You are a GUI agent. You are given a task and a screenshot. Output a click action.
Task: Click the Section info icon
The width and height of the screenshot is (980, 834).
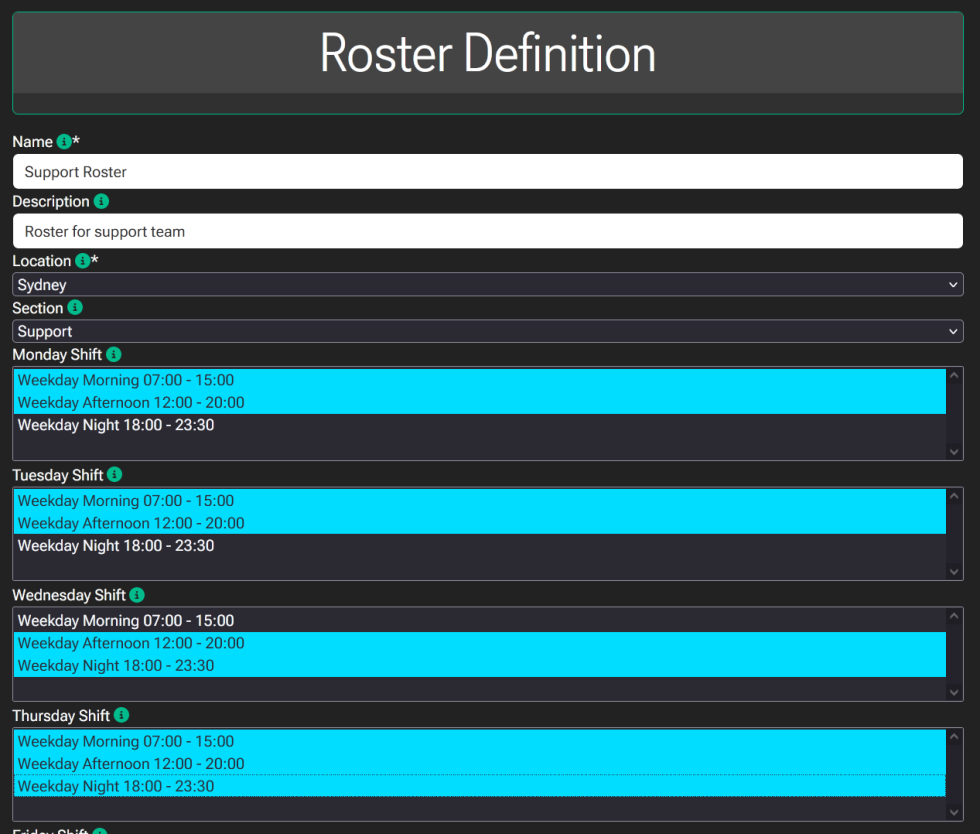[x=74, y=307]
